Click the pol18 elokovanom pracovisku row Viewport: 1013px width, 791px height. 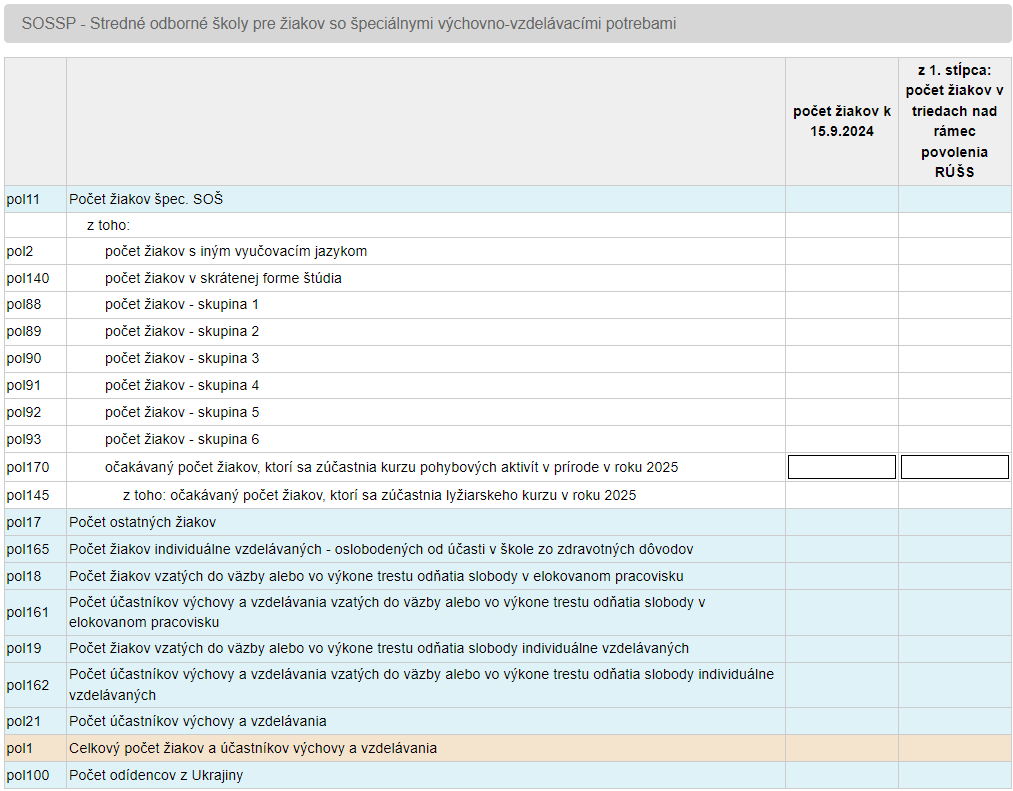[x=508, y=576]
